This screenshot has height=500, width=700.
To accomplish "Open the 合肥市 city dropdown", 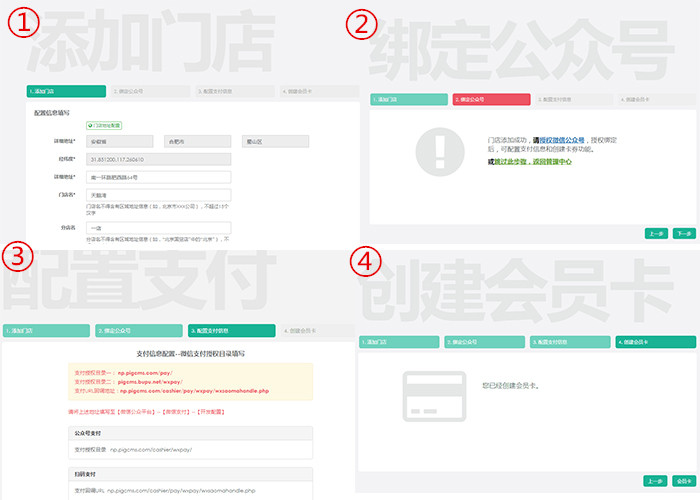I will (x=197, y=142).
